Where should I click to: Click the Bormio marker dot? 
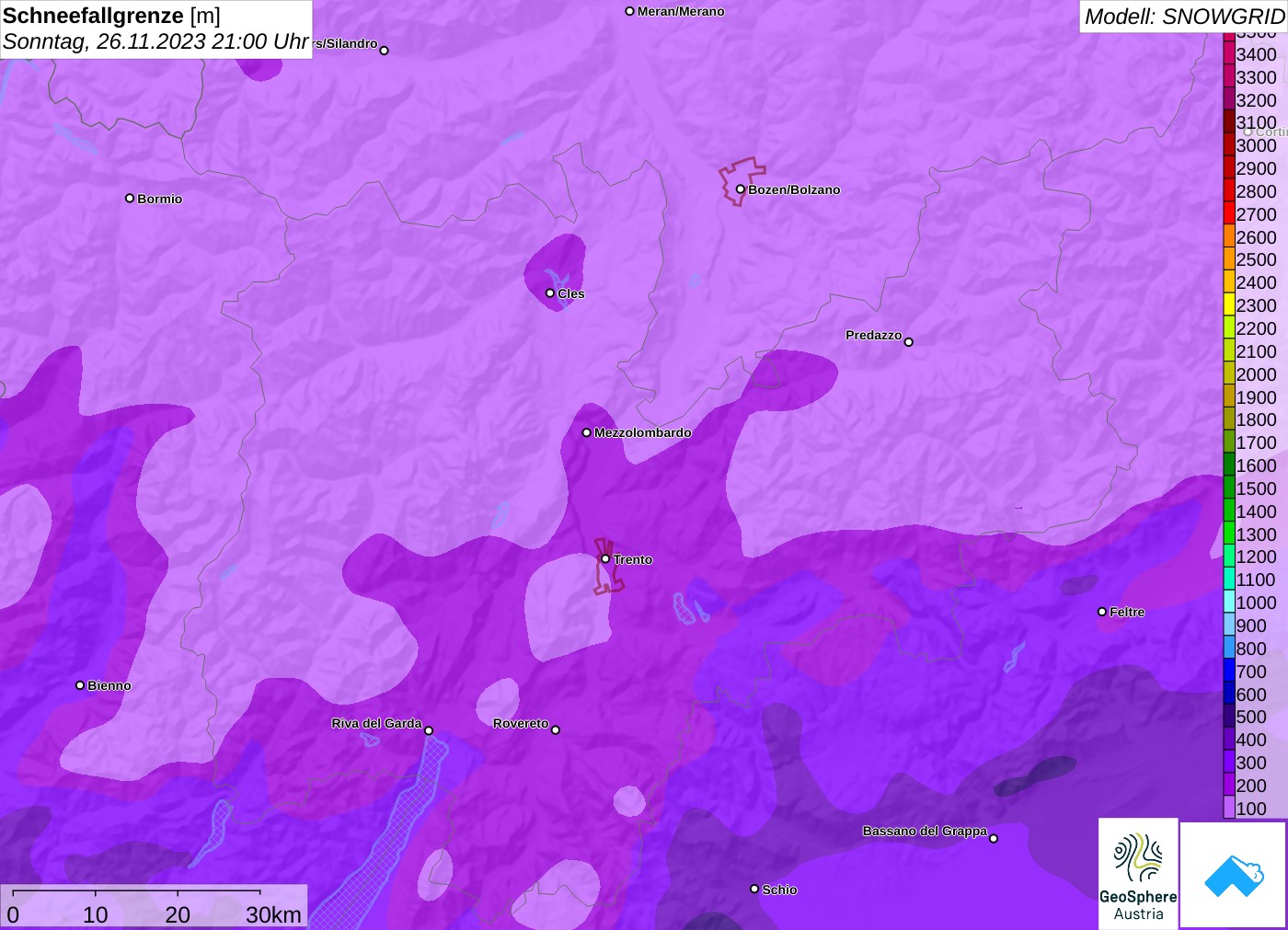(x=130, y=198)
